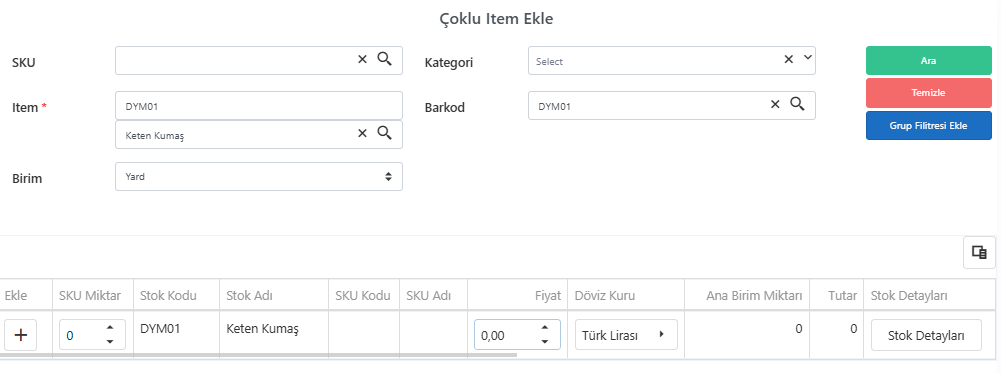The height and width of the screenshot is (373, 1001).
Task: Increase Fiyat value with up arrow
Action: tap(544, 328)
